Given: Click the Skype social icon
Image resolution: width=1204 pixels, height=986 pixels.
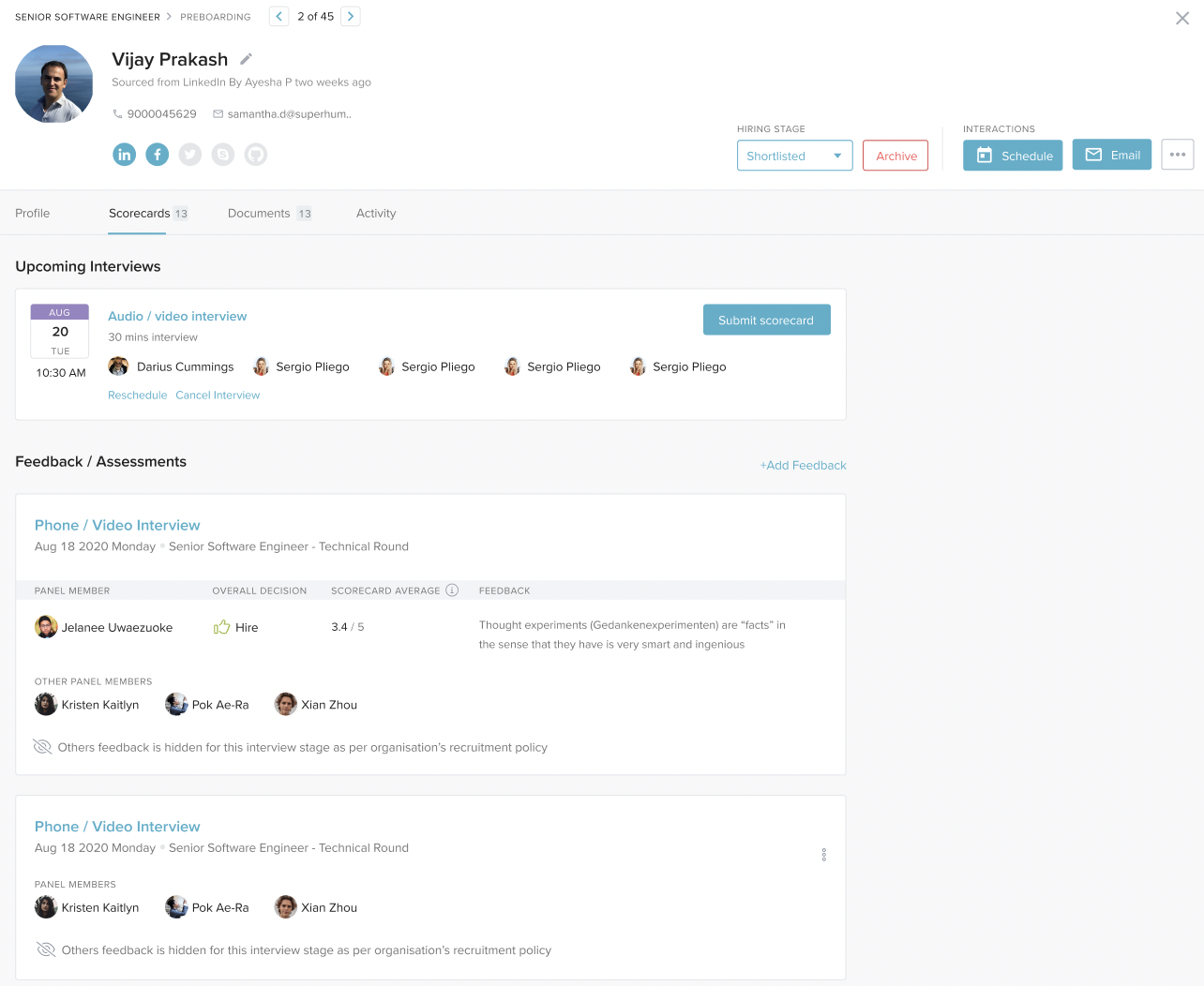Looking at the screenshot, I should click(x=223, y=155).
